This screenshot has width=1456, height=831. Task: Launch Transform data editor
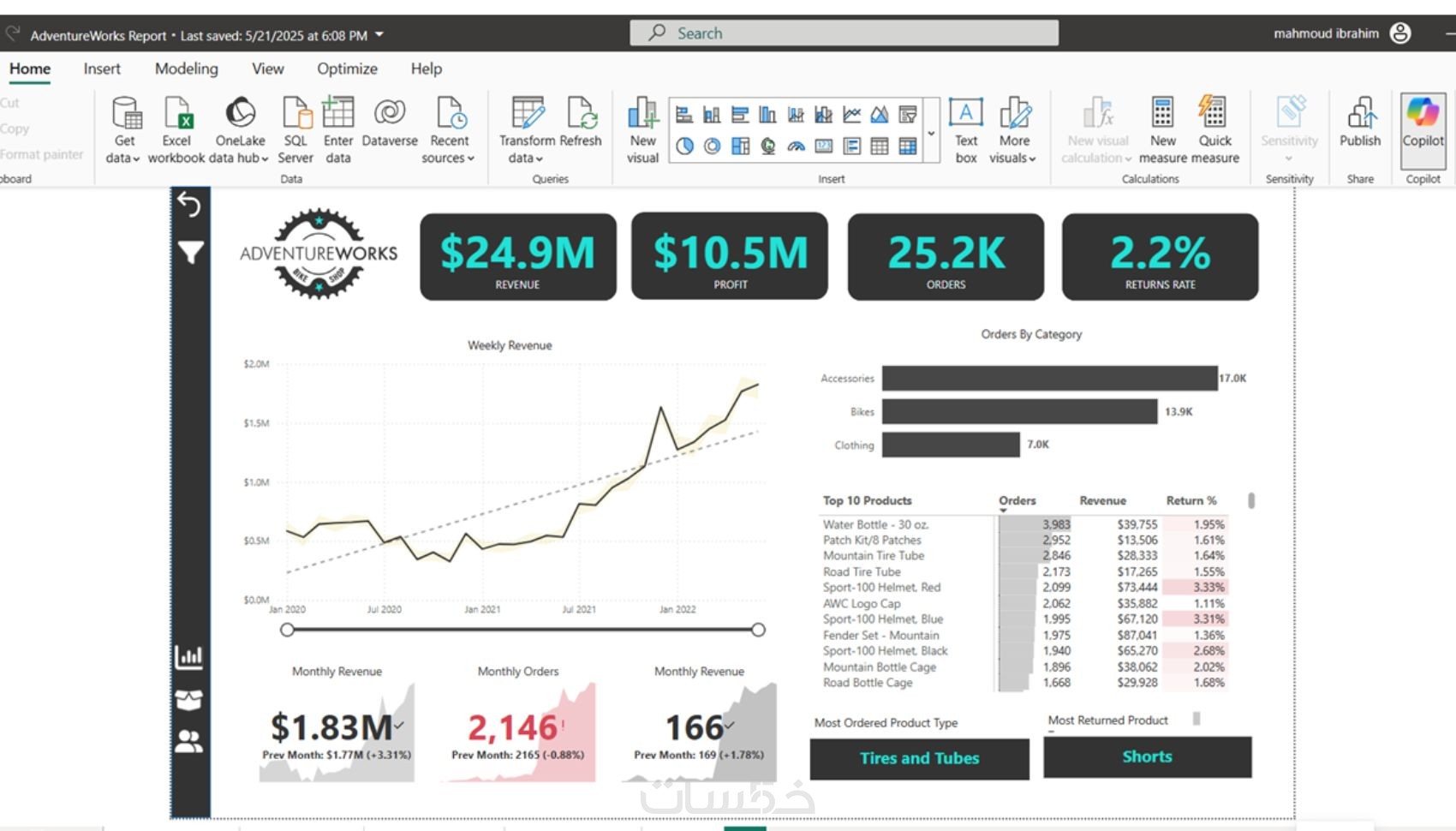527,130
